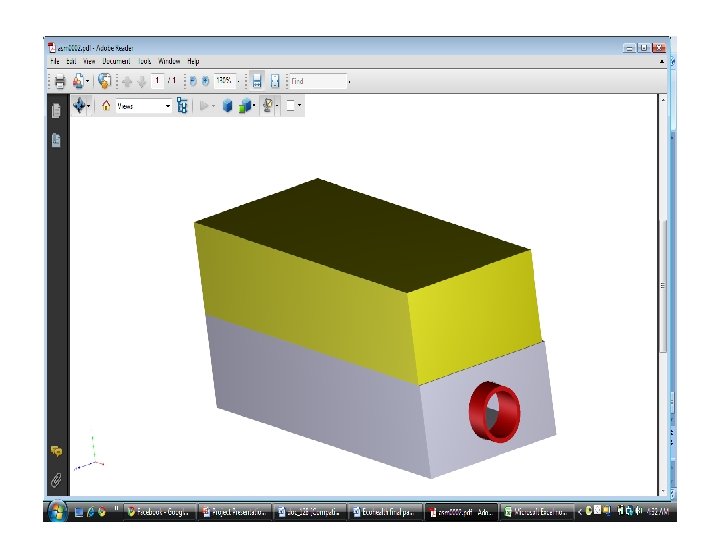Toggle scrolling page fit-width mode

coord(257,81)
